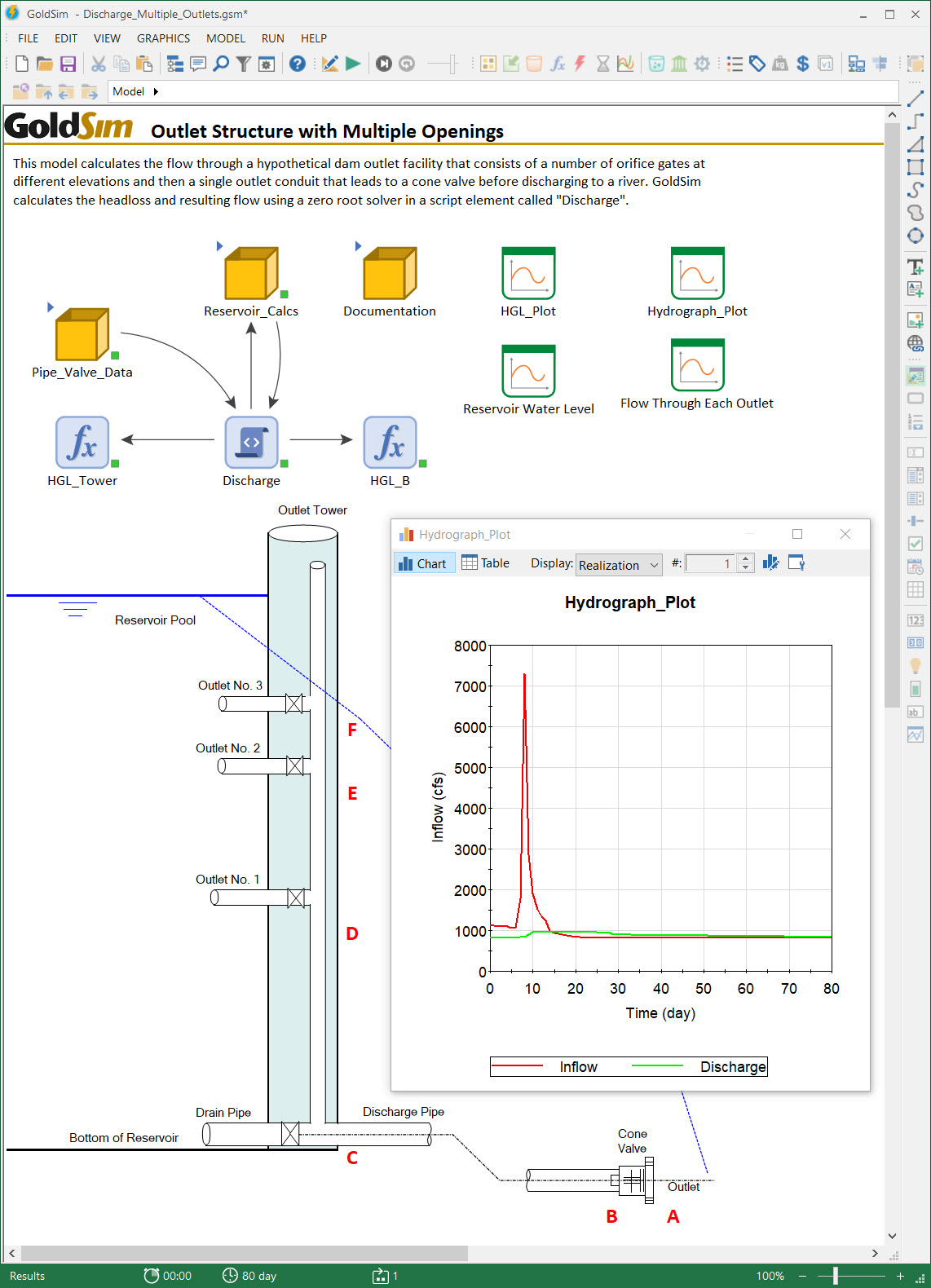
Task: Create a new model file
Action: click(22, 64)
